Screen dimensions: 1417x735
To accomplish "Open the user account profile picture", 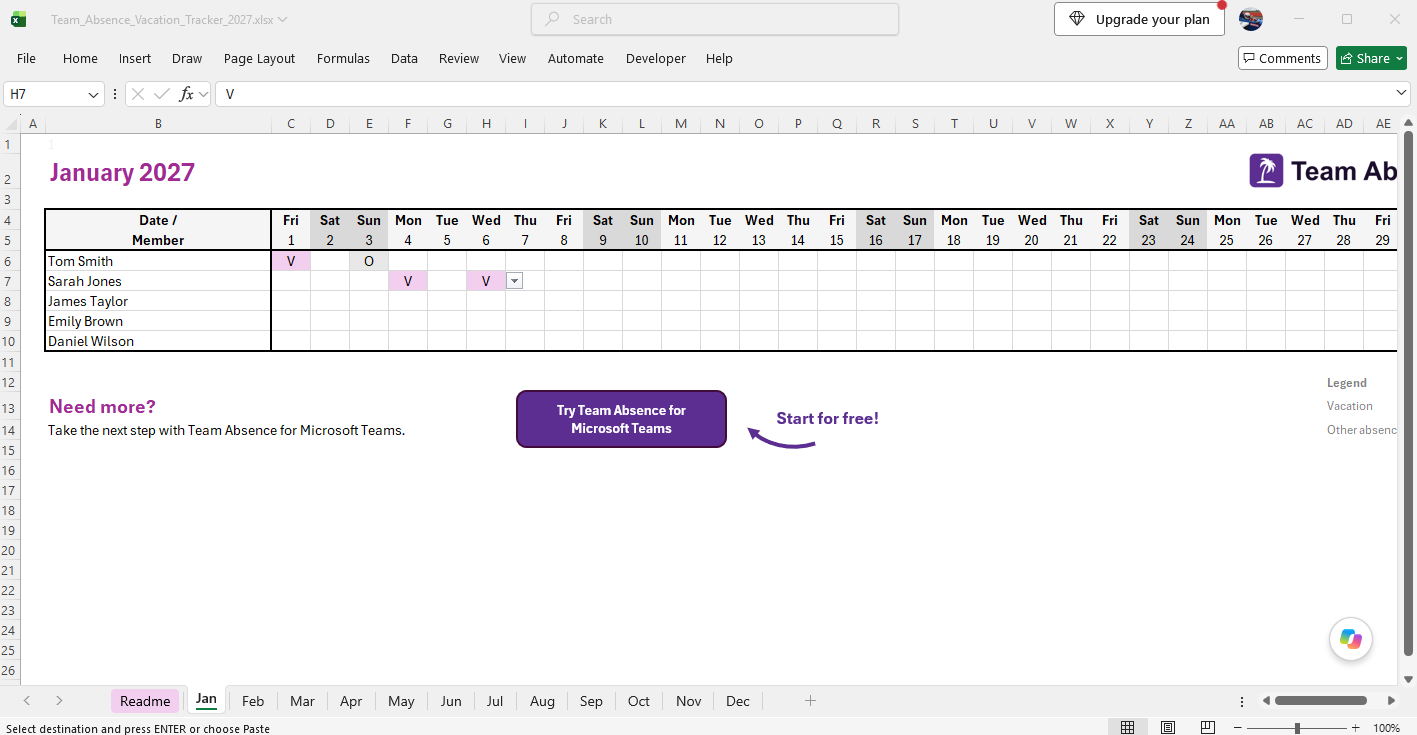I will 1251,19.
